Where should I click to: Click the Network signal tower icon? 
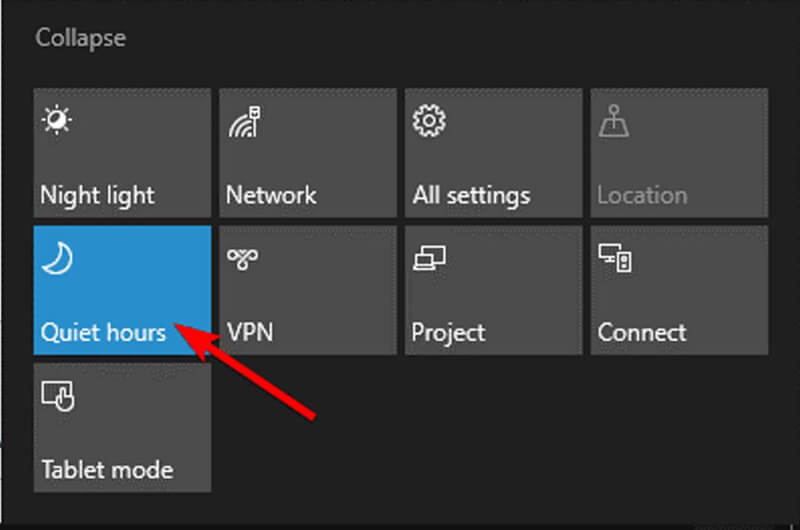pos(244,121)
